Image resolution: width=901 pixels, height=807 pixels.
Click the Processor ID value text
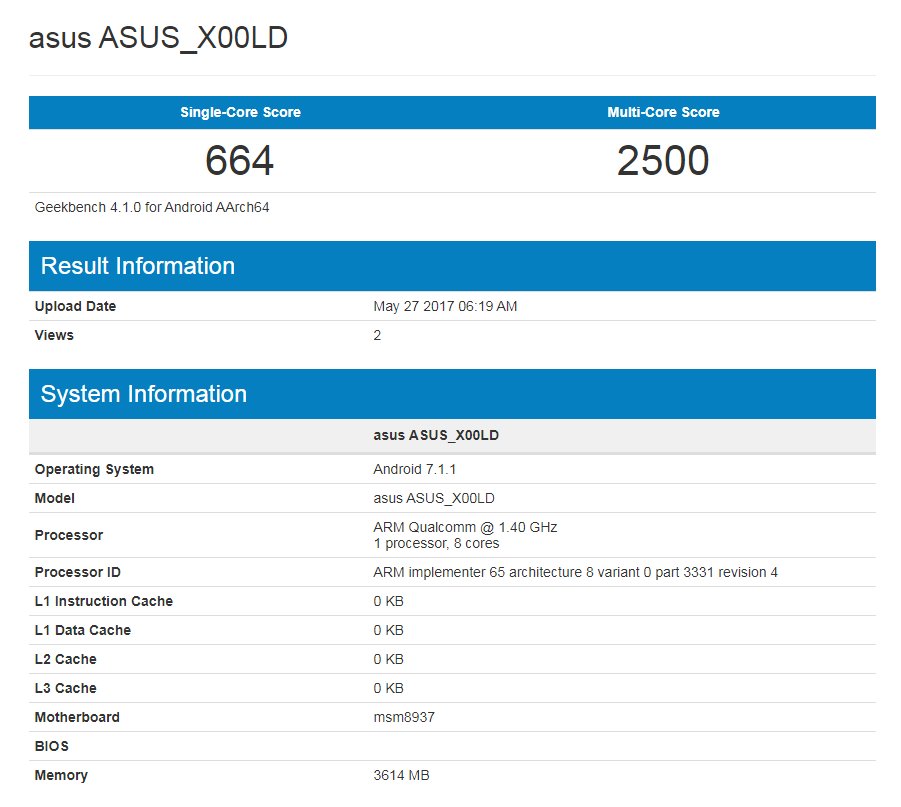(575, 572)
